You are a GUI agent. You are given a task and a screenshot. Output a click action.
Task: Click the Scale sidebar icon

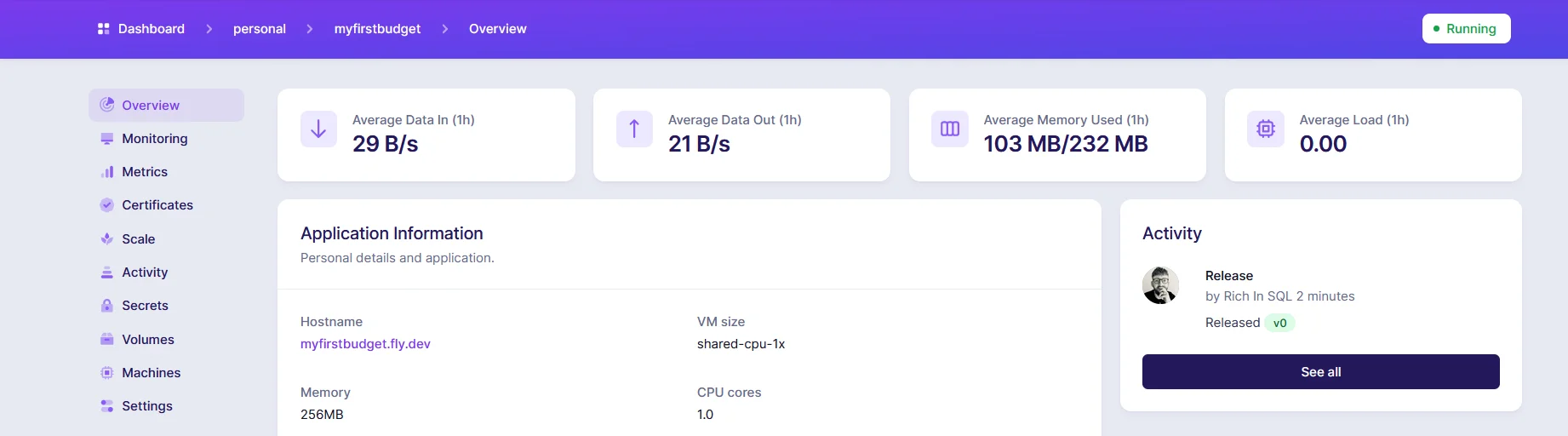[x=107, y=239]
